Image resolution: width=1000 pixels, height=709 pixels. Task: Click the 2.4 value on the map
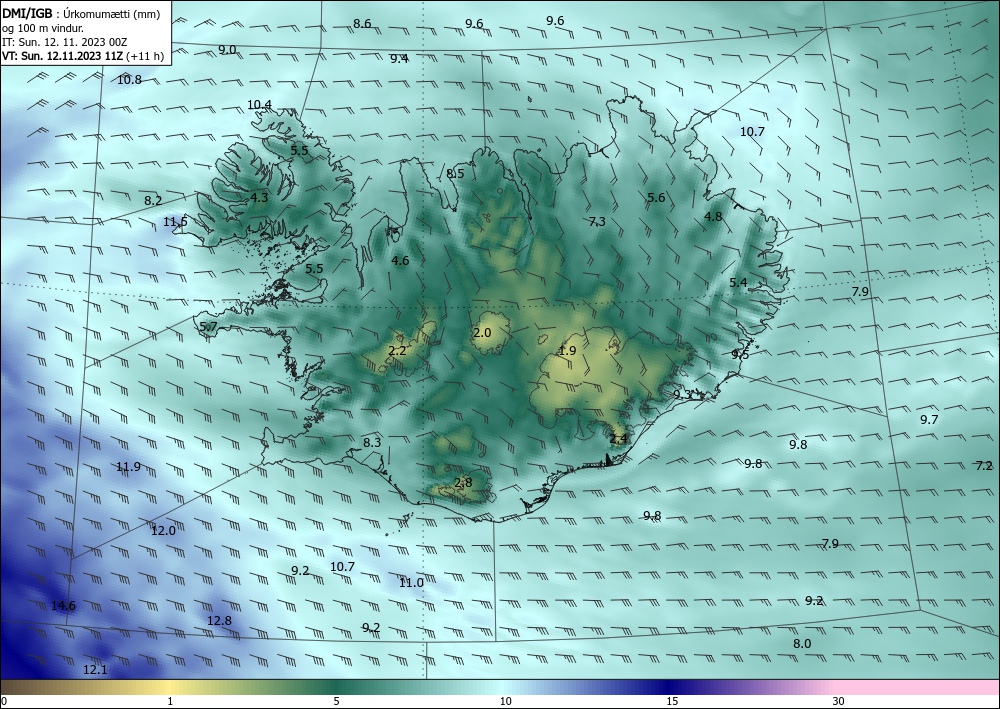[619, 439]
